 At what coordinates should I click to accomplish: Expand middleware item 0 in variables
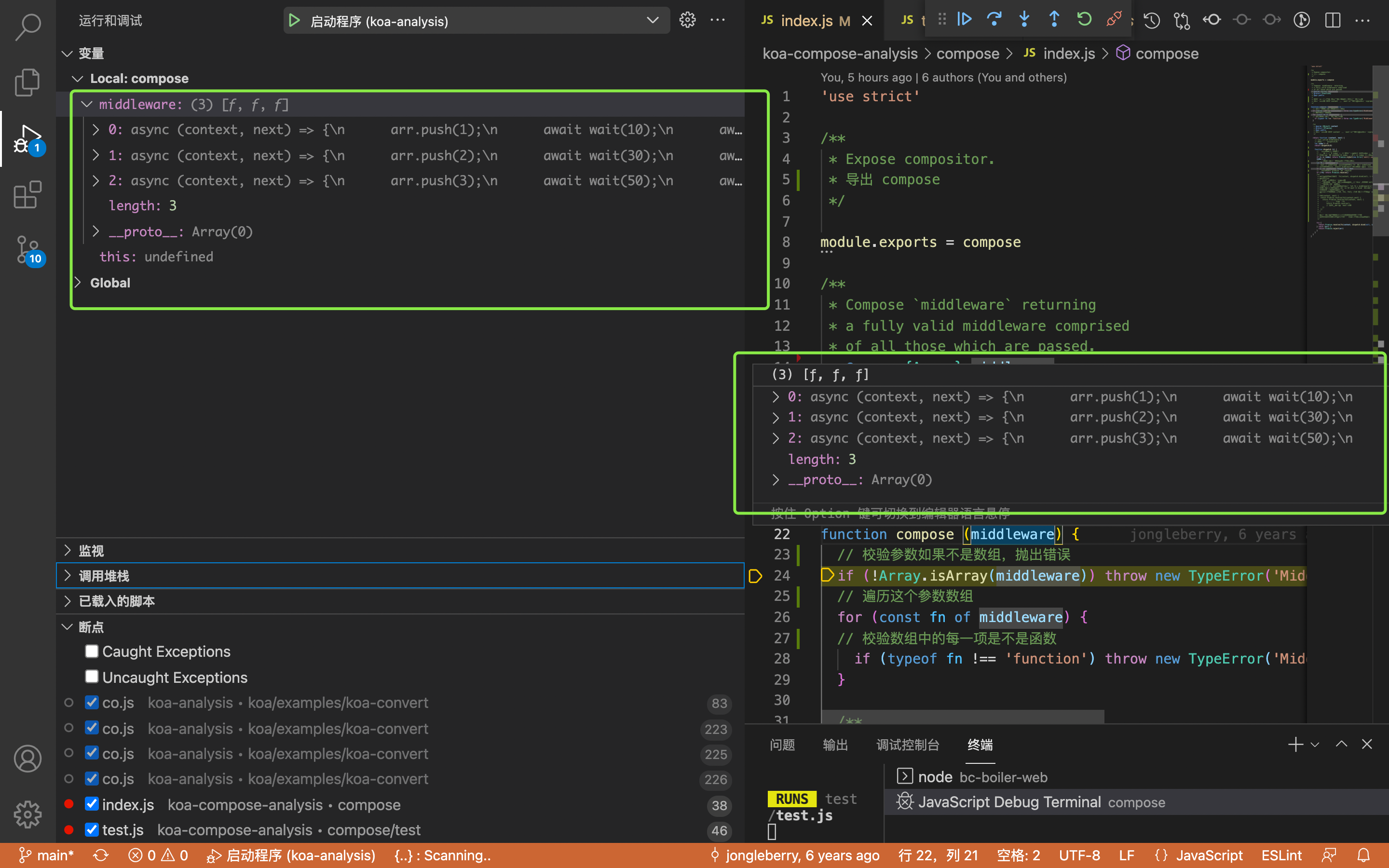pos(96,130)
